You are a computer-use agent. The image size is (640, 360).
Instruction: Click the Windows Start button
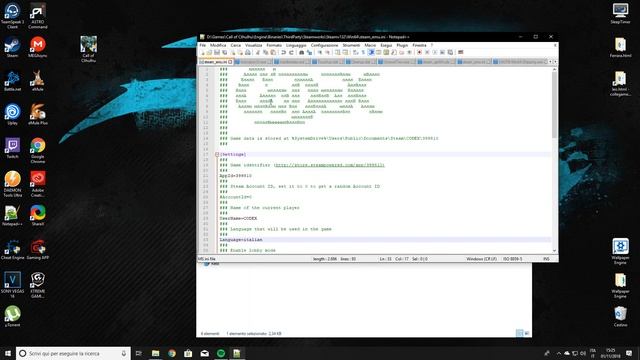click(8, 353)
